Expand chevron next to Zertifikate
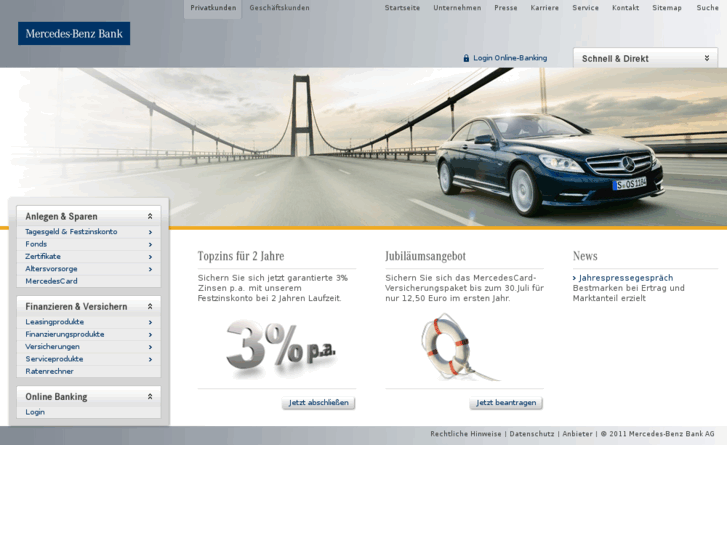727x545 pixels. (150, 257)
